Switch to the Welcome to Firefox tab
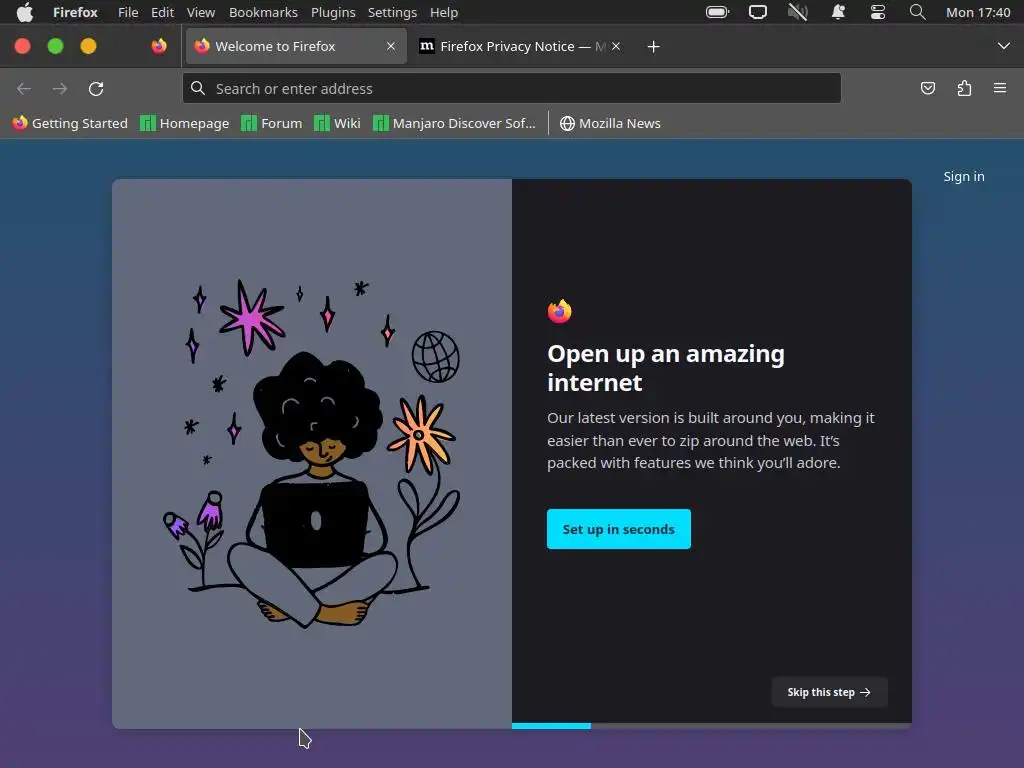Screen dimensions: 1024x768 click(296, 46)
